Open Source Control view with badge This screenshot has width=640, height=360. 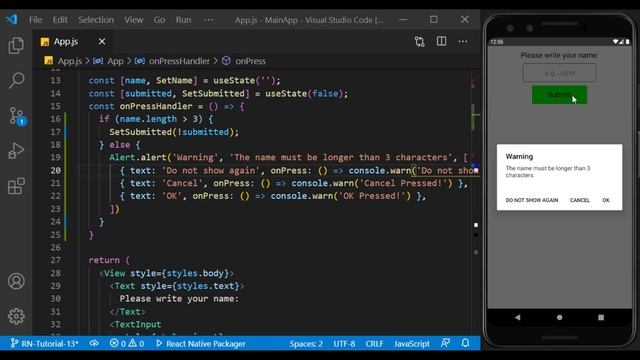coord(17,116)
